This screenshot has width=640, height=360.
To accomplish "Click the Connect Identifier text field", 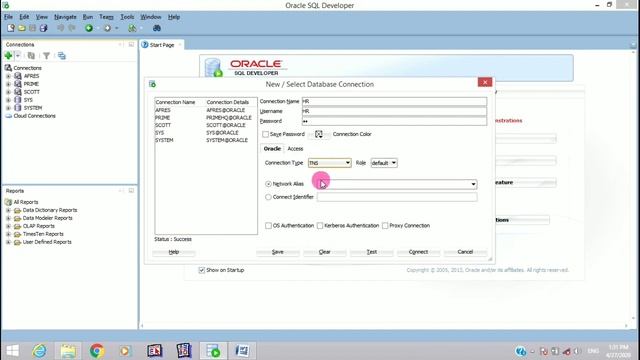I will 397,197.
